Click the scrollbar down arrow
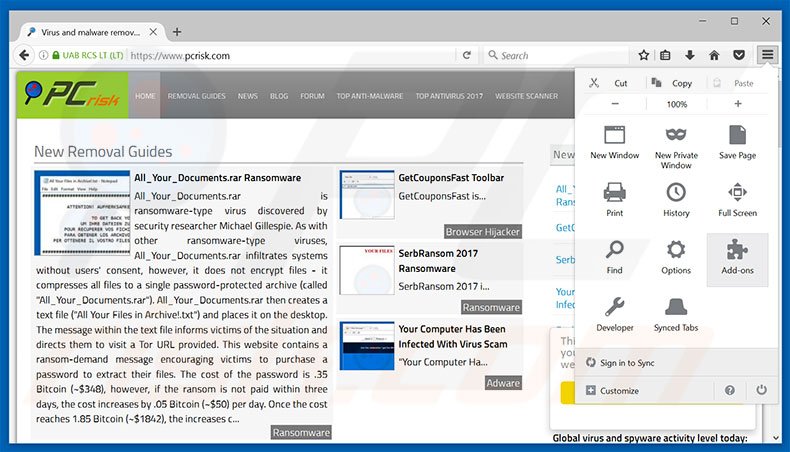 [x=776, y=437]
